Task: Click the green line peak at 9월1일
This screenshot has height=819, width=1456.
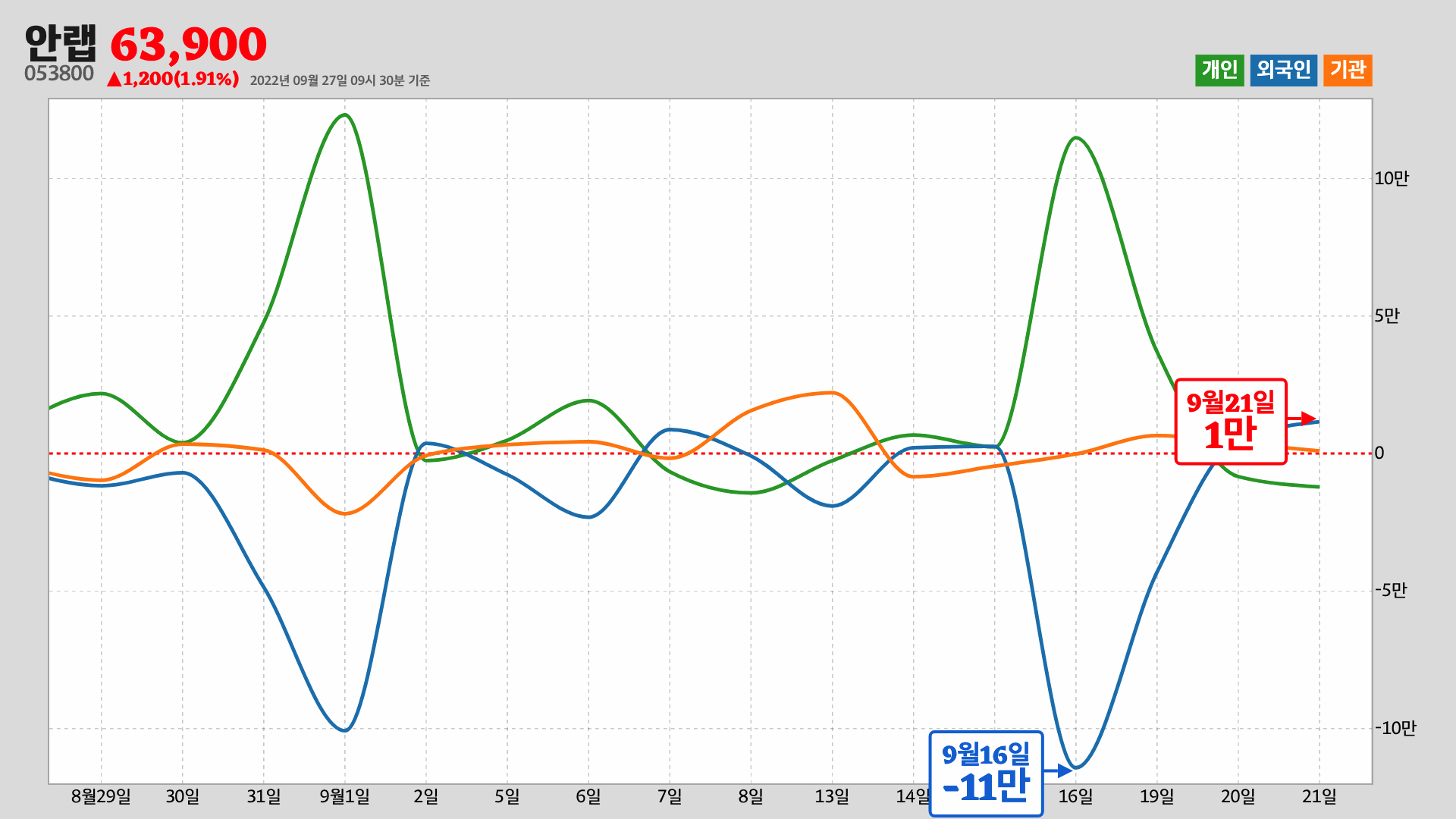Action: [345, 115]
